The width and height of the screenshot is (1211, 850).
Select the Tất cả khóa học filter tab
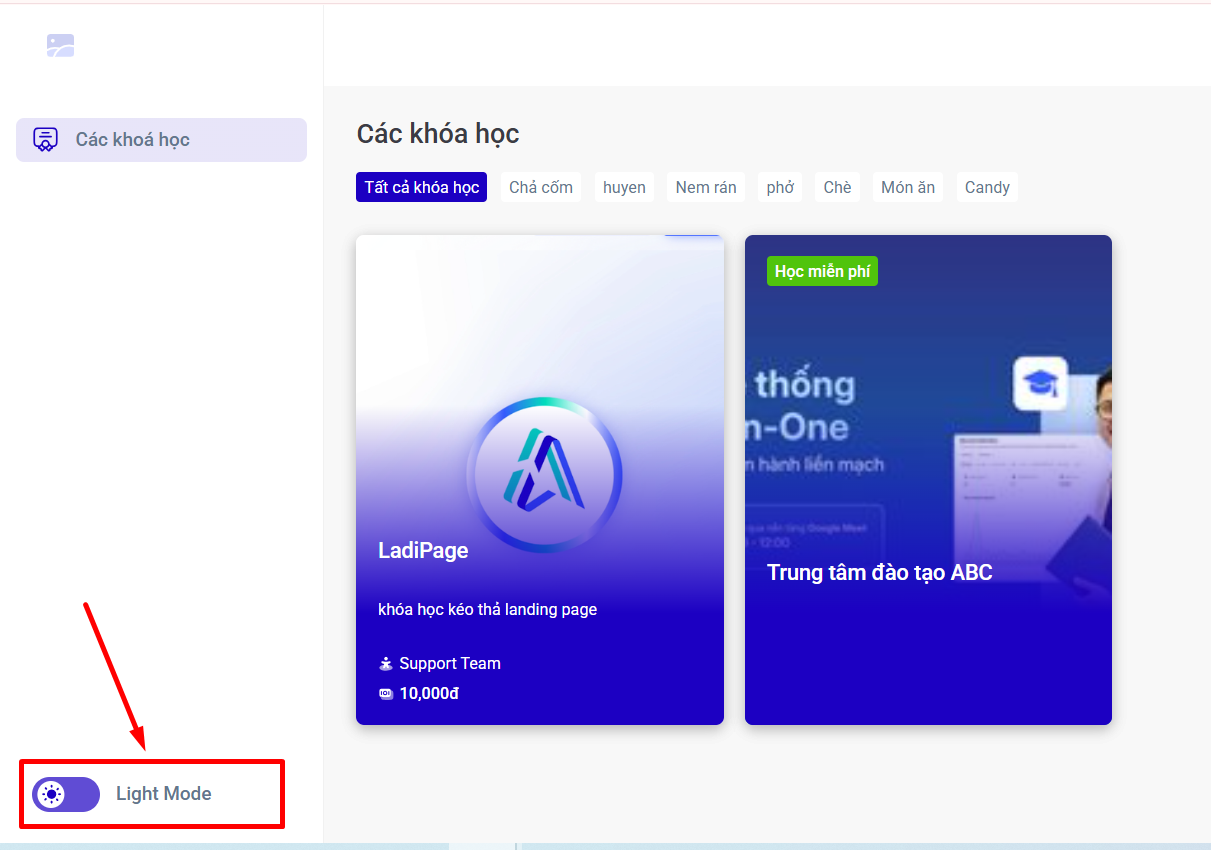pyautogui.click(x=421, y=187)
